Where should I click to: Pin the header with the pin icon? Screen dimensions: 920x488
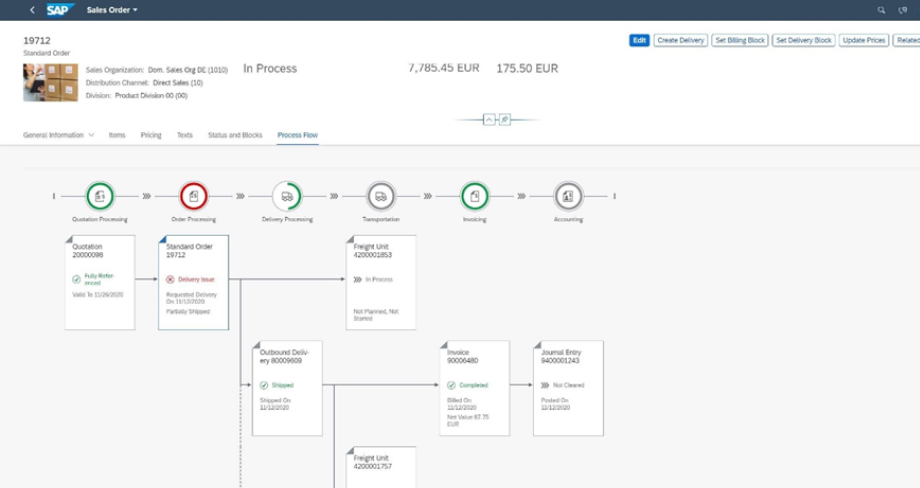505,120
